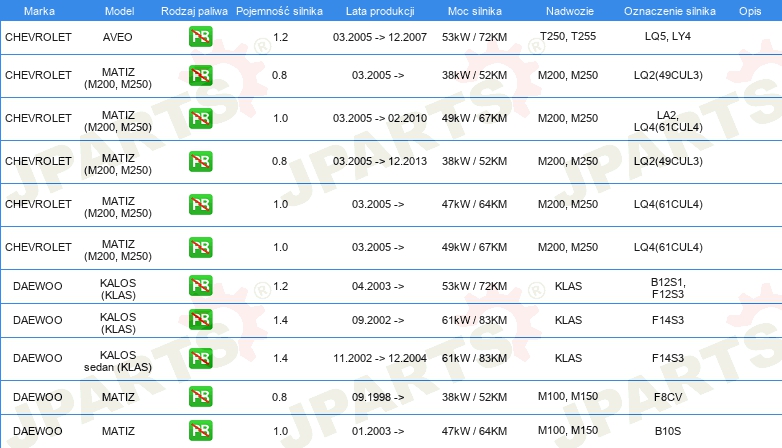Viewport: 782px width, 448px height.
Task: Select the AVEO model cell
Action: pyautogui.click(x=118, y=37)
